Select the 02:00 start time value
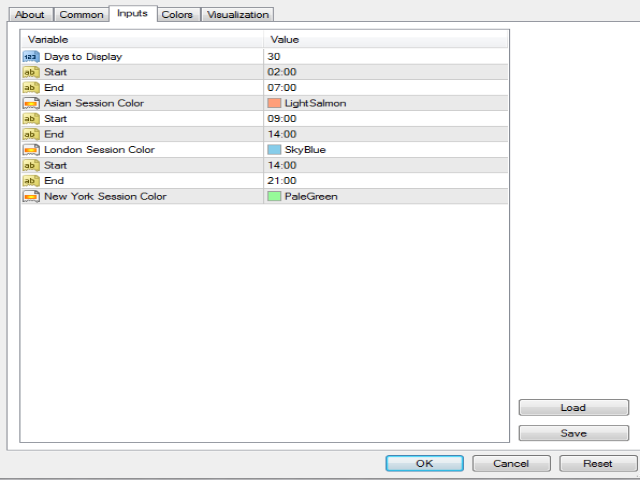The height and width of the screenshot is (480, 640). pyautogui.click(x=282, y=72)
